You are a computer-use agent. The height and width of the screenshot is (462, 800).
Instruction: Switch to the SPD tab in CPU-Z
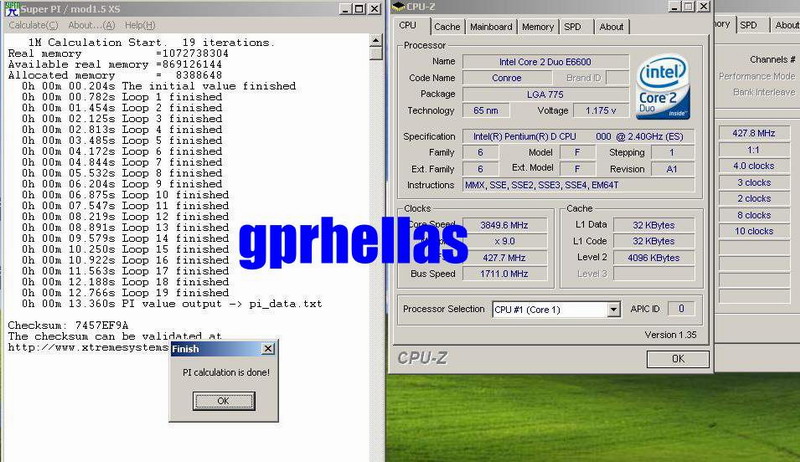(572, 27)
